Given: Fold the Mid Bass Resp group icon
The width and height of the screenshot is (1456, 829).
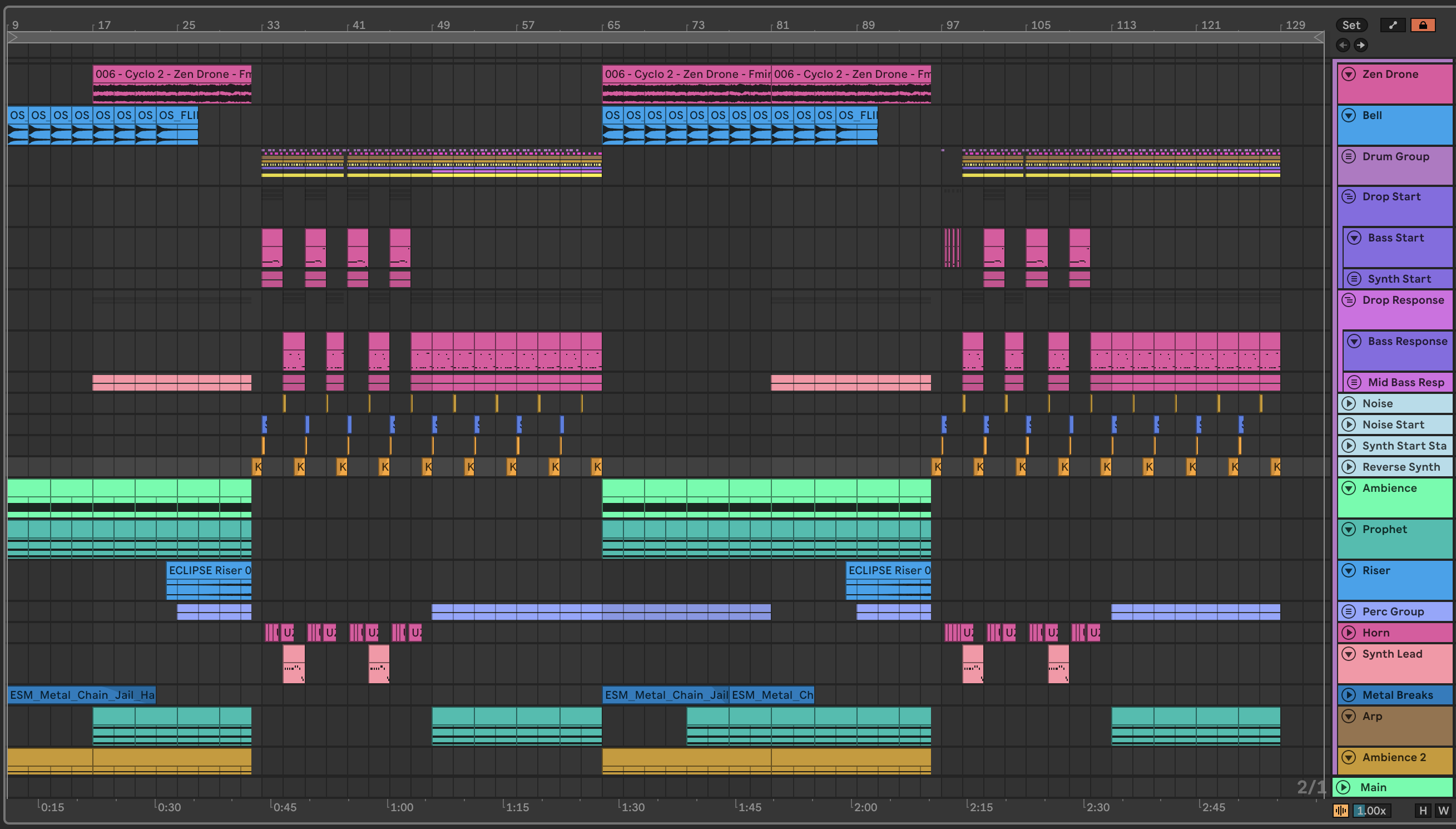Looking at the screenshot, I should [x=1354, y=383].
